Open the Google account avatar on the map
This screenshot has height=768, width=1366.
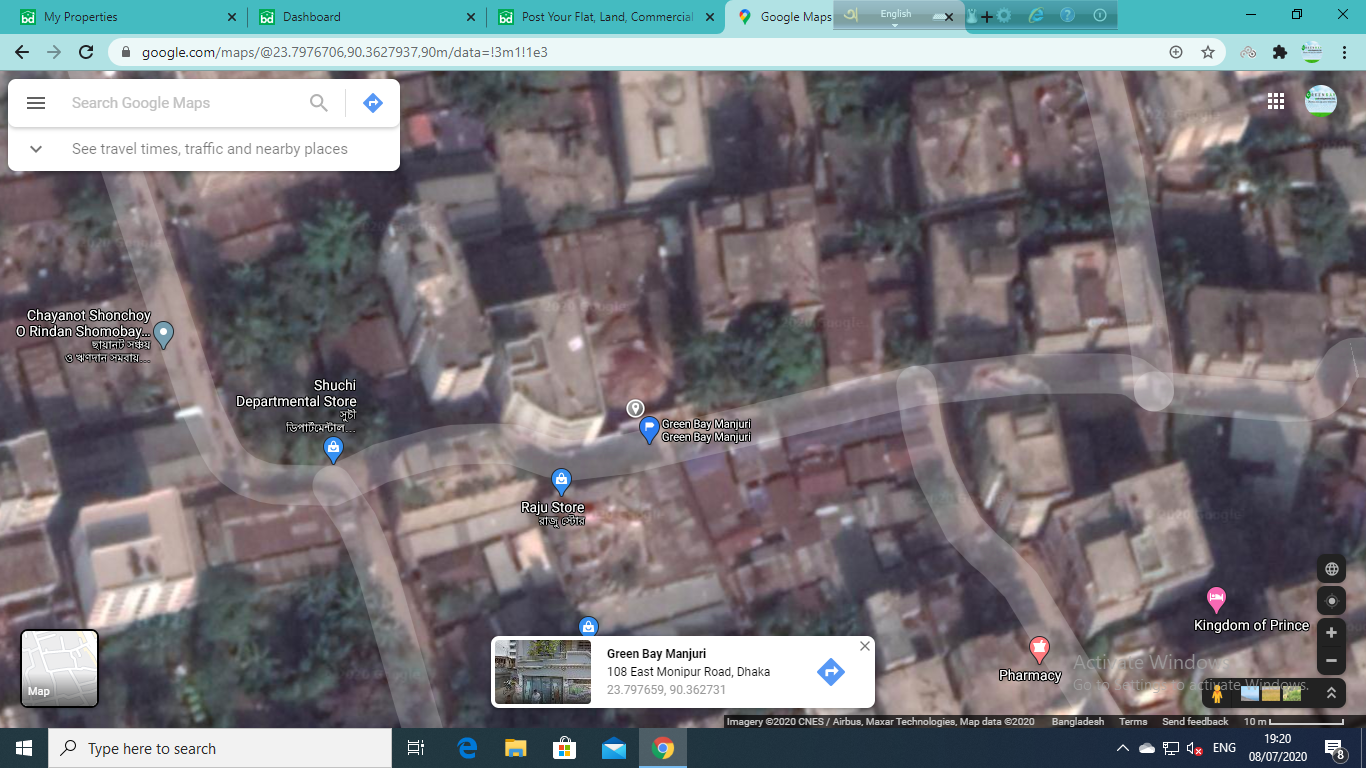1321,101
